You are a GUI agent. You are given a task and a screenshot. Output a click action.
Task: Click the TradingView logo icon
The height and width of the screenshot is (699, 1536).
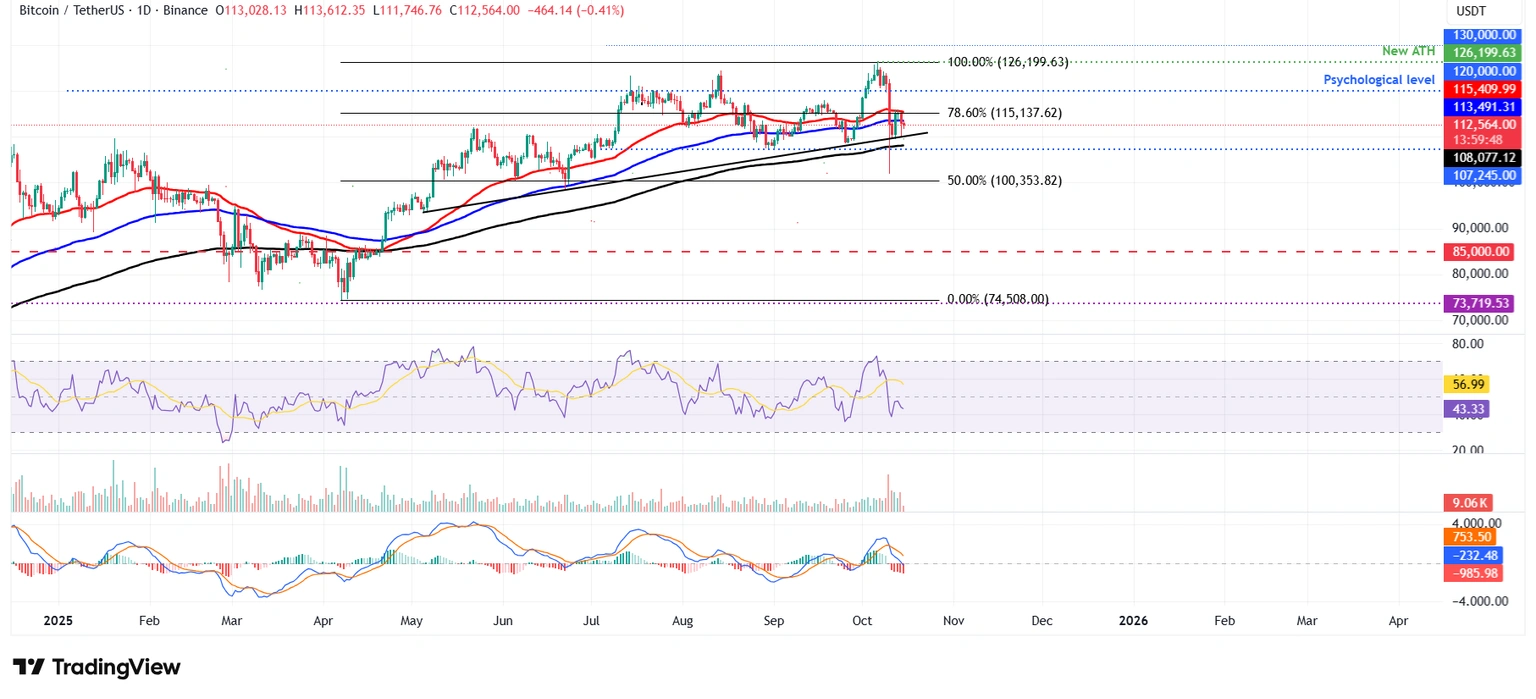(x=28, y=667)
